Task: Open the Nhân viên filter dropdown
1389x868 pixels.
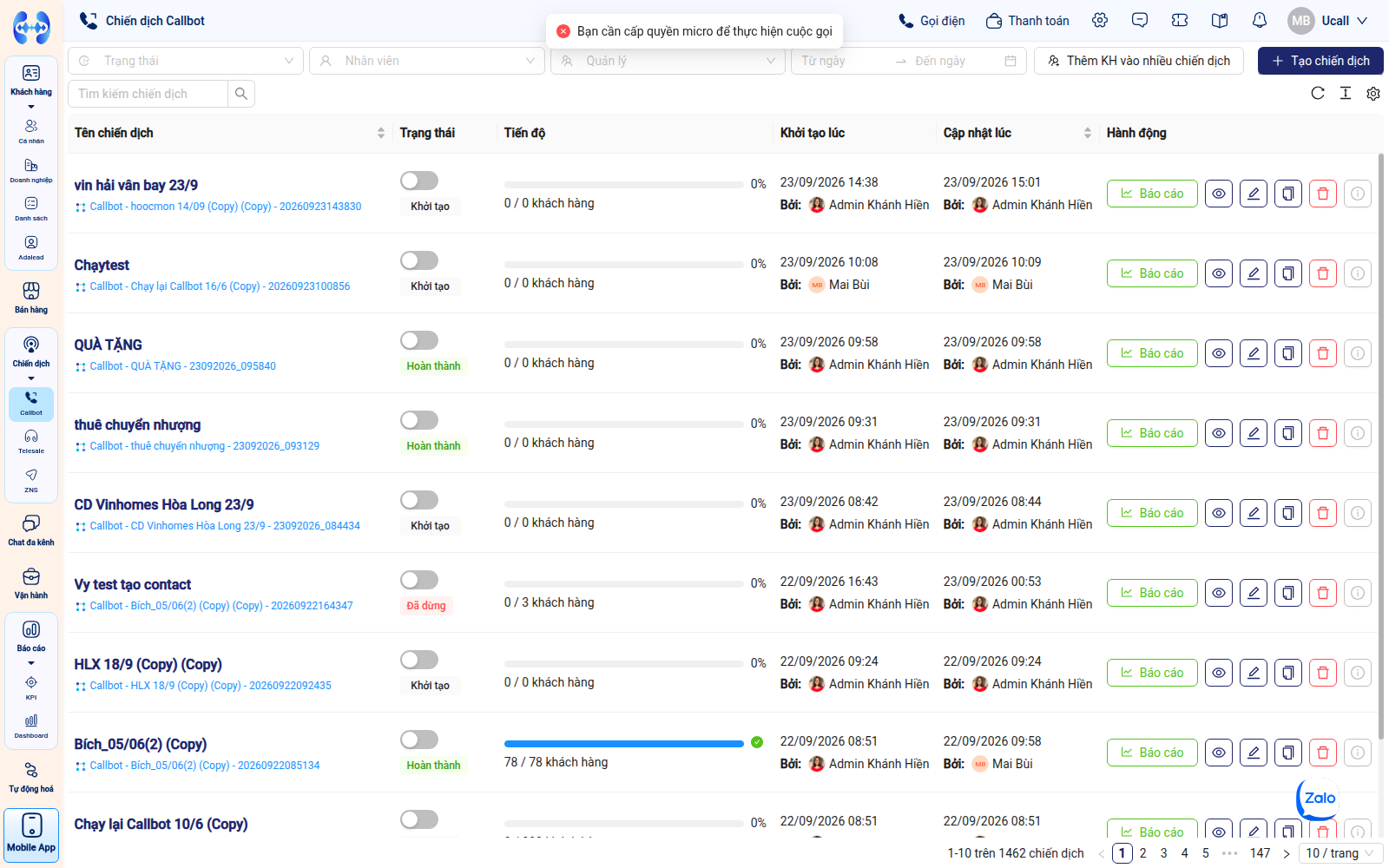Action: pos(427,61)
